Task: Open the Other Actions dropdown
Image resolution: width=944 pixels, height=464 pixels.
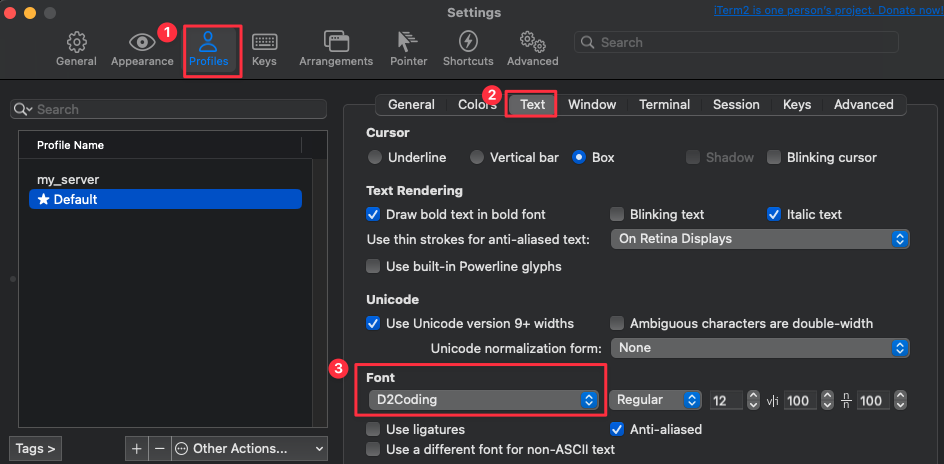Action: [x=250, y=448]
